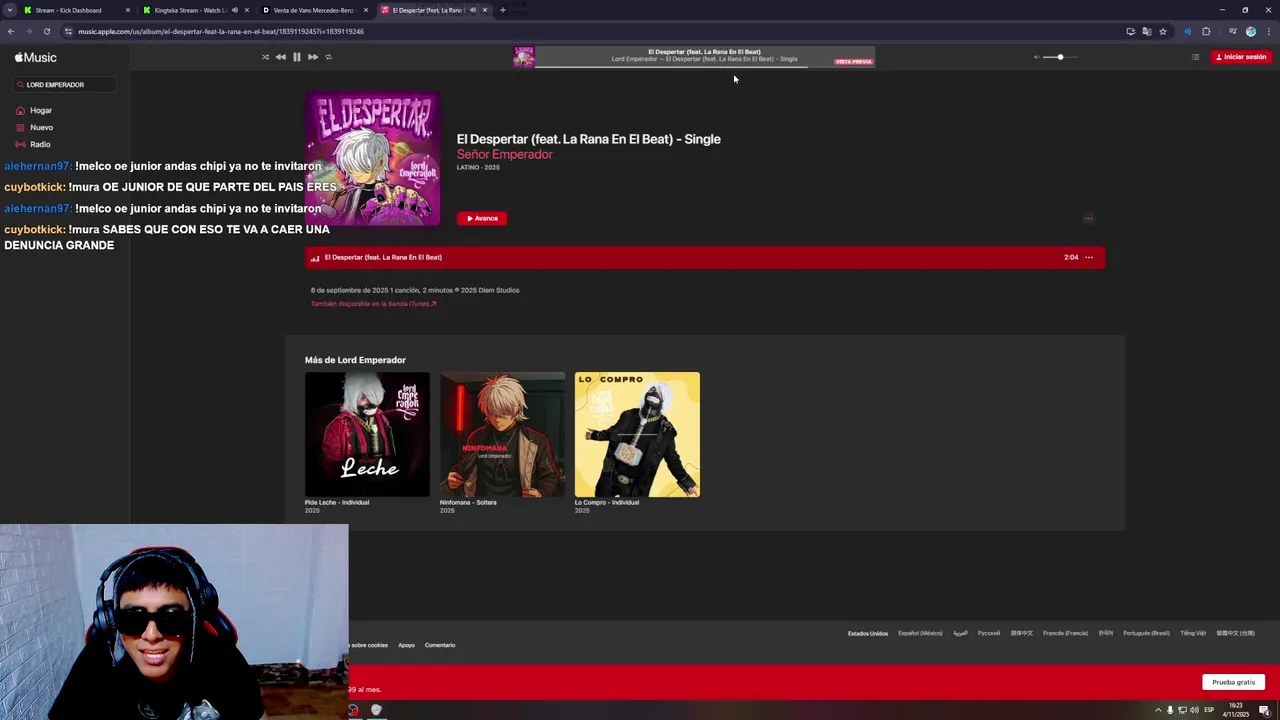Select the El Despertar track row
This screenshot has height=720, width=1280.
point(705,257)
